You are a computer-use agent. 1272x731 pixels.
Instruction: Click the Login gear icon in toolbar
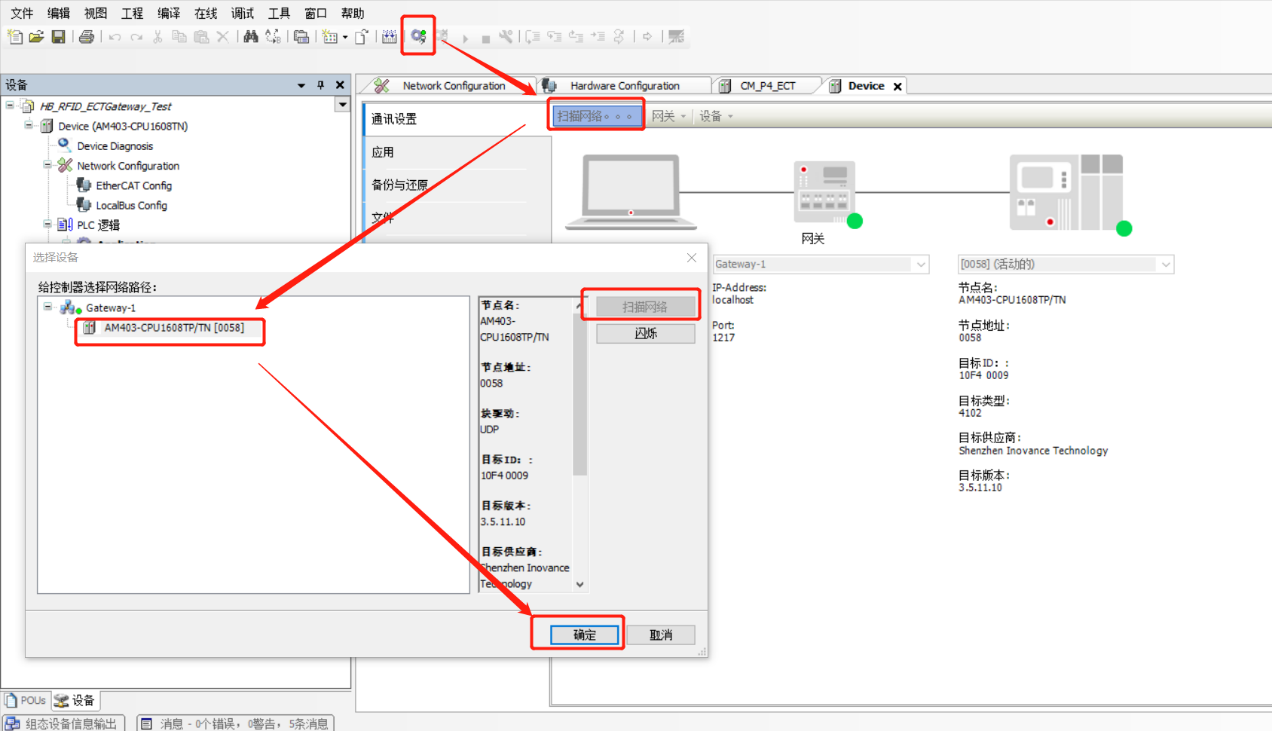[419, 37]
